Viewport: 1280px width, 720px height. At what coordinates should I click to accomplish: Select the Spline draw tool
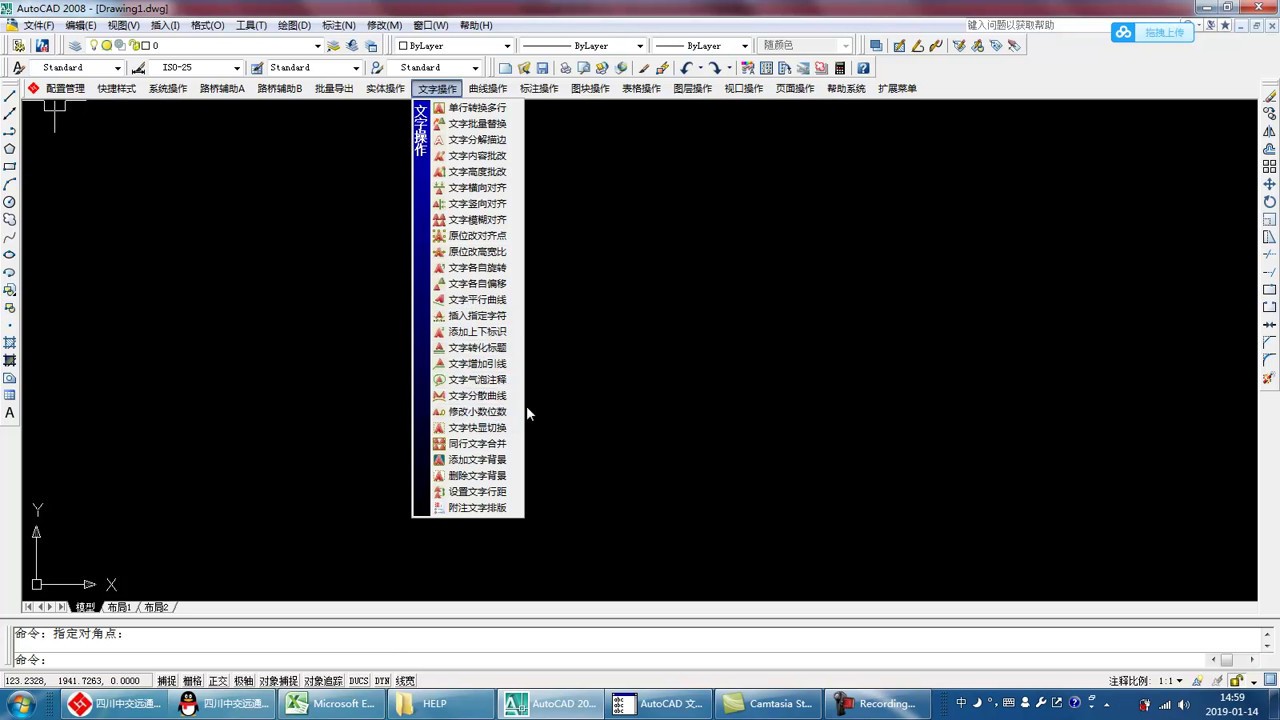[10, 237]
